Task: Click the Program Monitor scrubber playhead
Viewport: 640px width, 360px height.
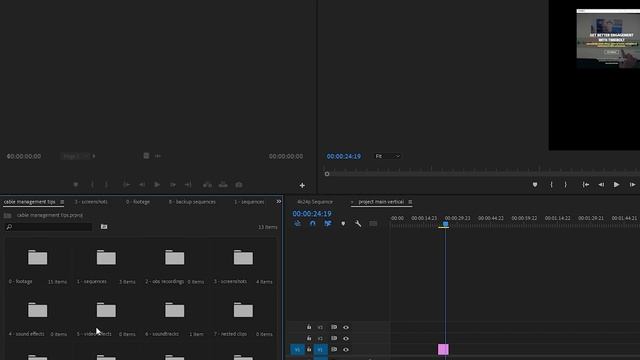Action: (x=327, y=174)
